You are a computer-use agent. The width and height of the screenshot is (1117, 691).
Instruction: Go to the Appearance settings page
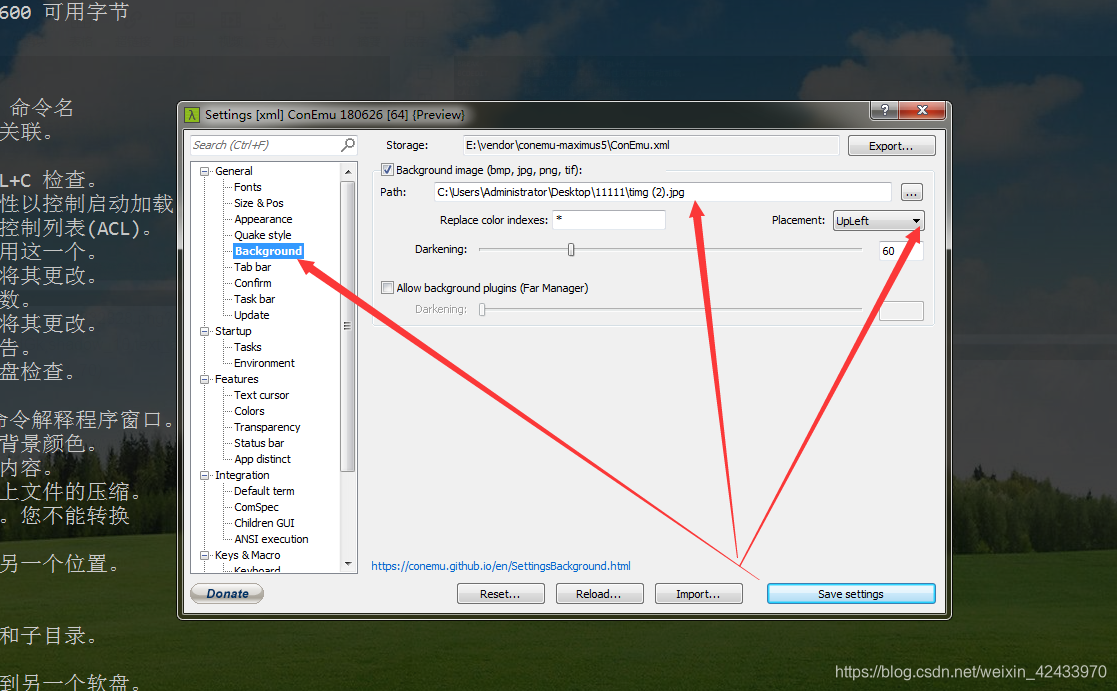coord(263,219)
